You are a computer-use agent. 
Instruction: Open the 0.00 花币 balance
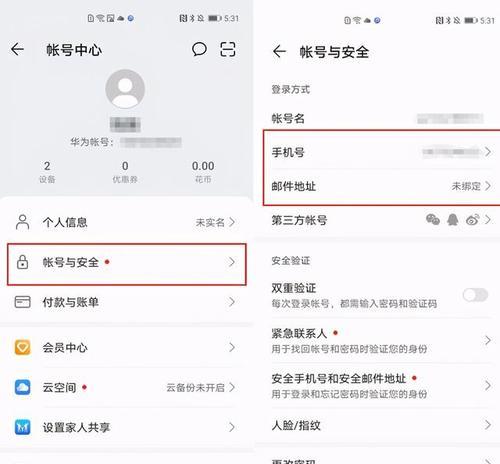(x=203, y=172)
